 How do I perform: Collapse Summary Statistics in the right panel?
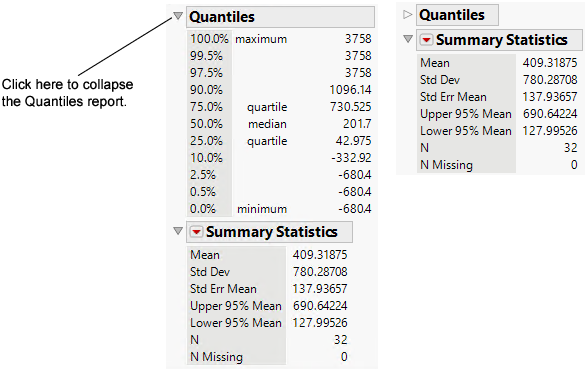point(408,39)
